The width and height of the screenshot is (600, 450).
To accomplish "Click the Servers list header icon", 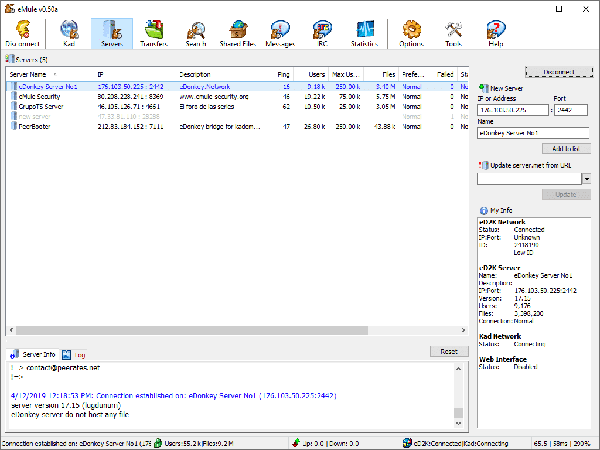I will tap(10, 59).
